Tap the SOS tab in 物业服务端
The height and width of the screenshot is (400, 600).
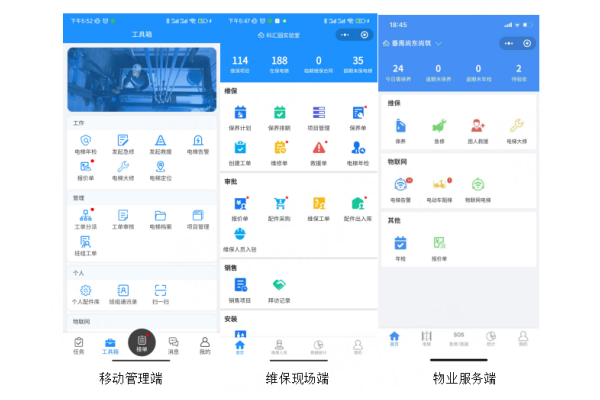coord(459,338)
